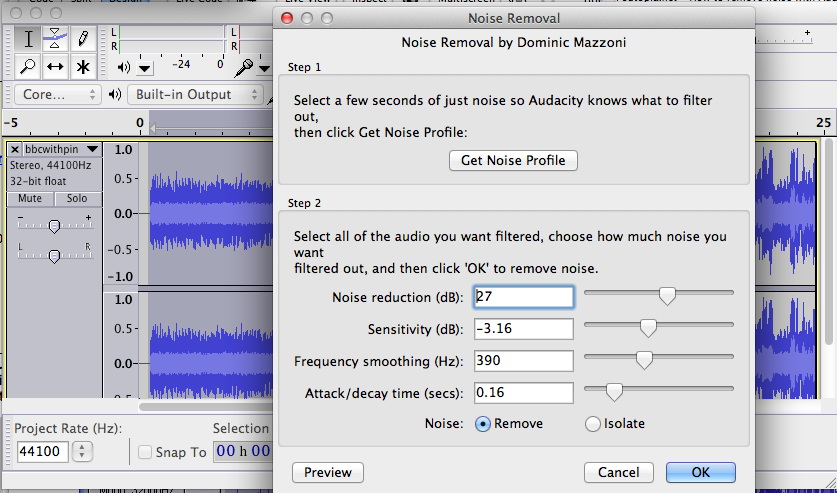Enable the Snap To checkbox
This screenshot has width=837, height=493.
(144, 452)
